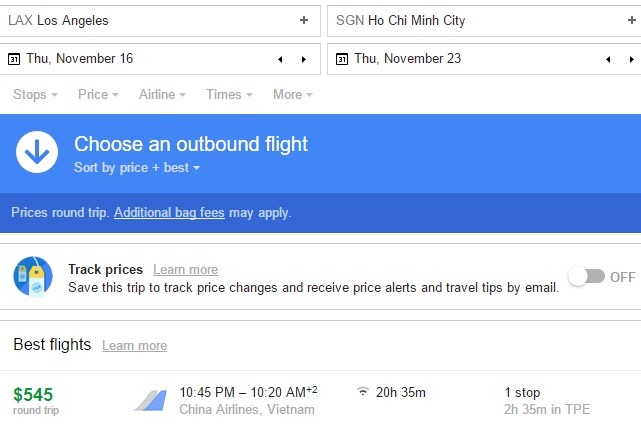Open the More filters menu

click(293, 94)
